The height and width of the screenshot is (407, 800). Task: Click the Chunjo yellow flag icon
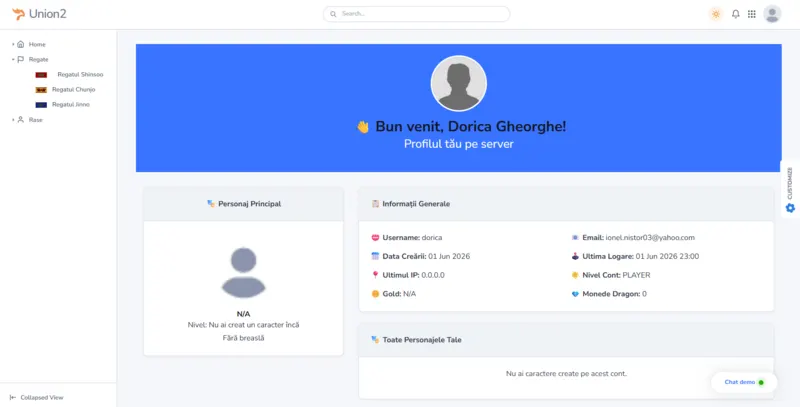41,90
